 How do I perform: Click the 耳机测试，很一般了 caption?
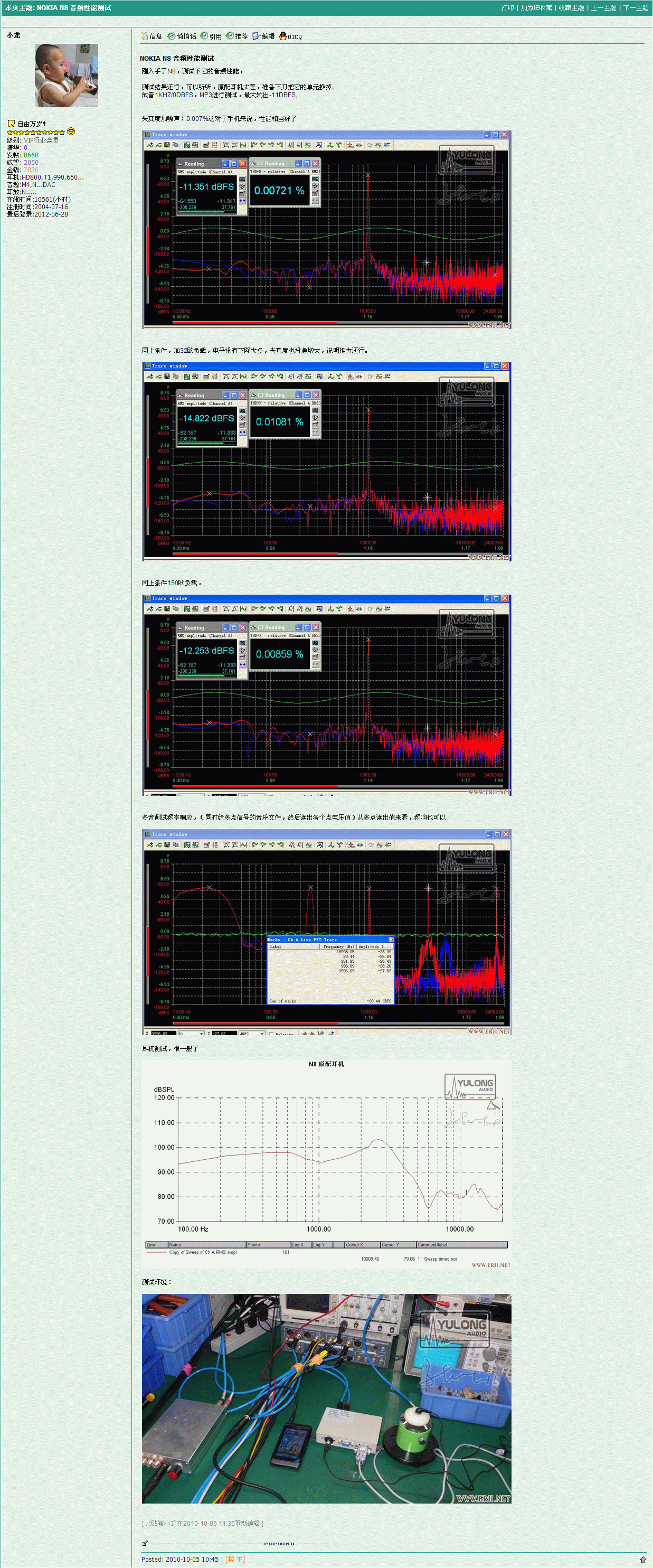click(x=170, y=1048)
